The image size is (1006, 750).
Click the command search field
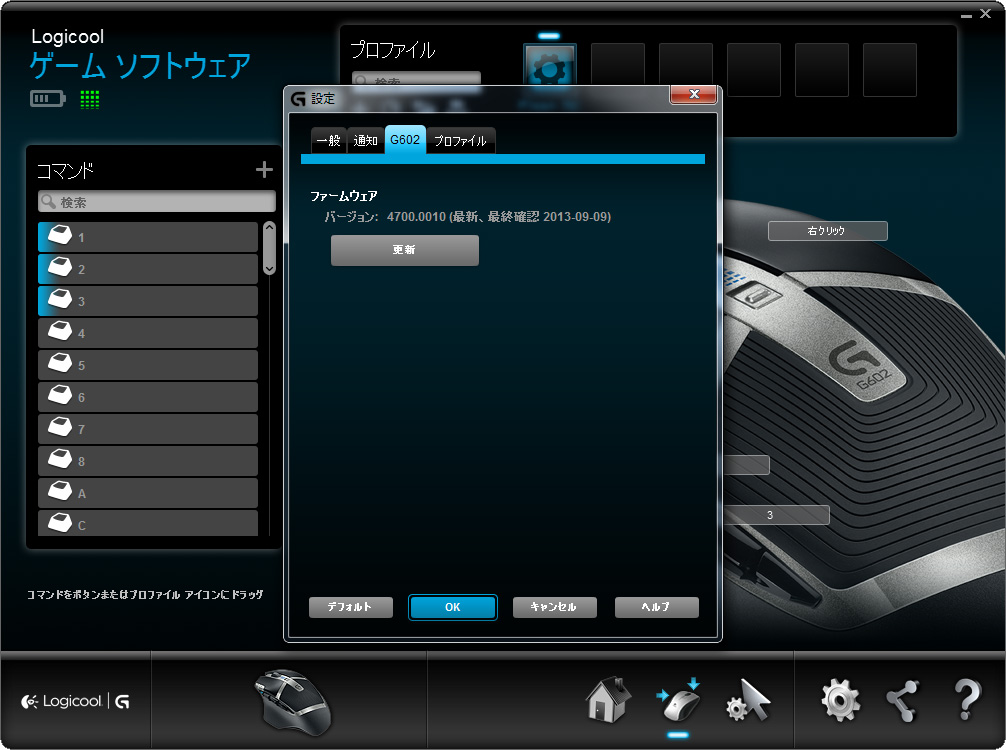click(157, 202)
